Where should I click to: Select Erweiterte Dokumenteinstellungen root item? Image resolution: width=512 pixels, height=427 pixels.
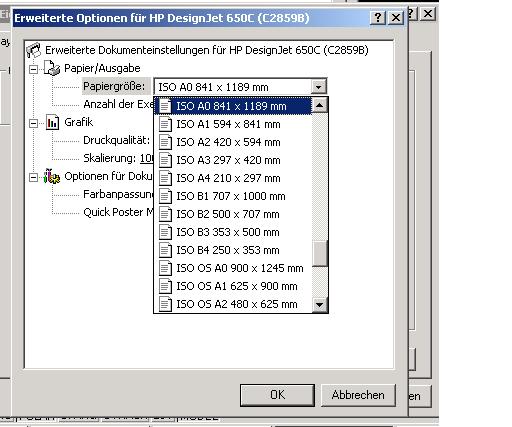pos(207,50)
